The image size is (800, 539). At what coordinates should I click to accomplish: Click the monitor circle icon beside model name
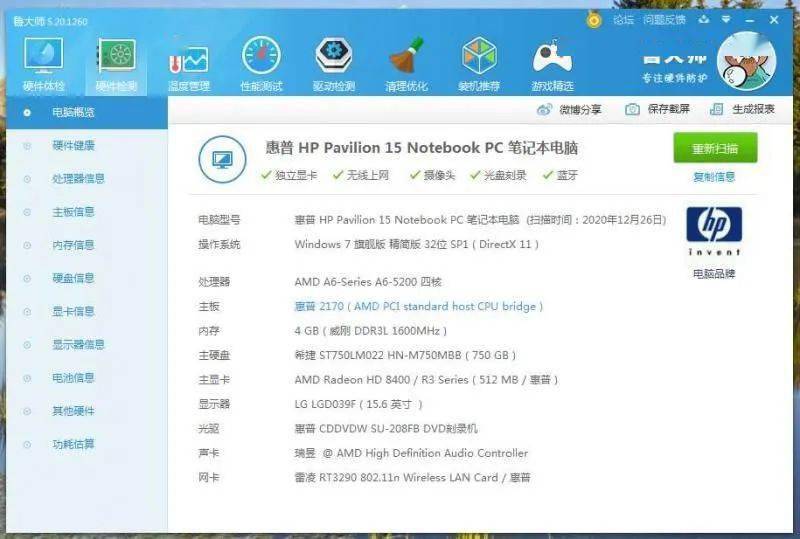(x=222, y=159)
